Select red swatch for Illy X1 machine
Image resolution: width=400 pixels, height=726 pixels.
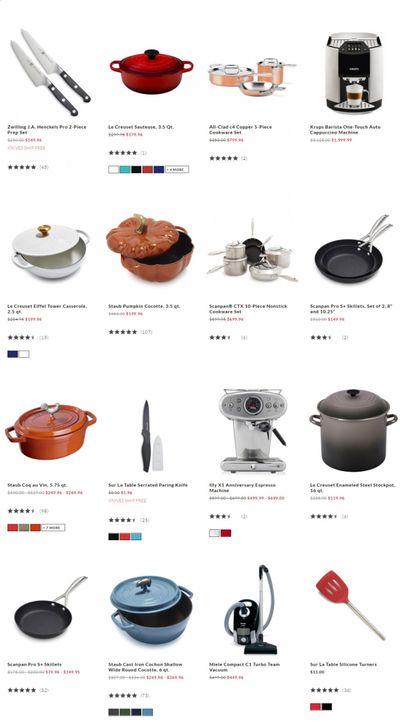point(226,533)
